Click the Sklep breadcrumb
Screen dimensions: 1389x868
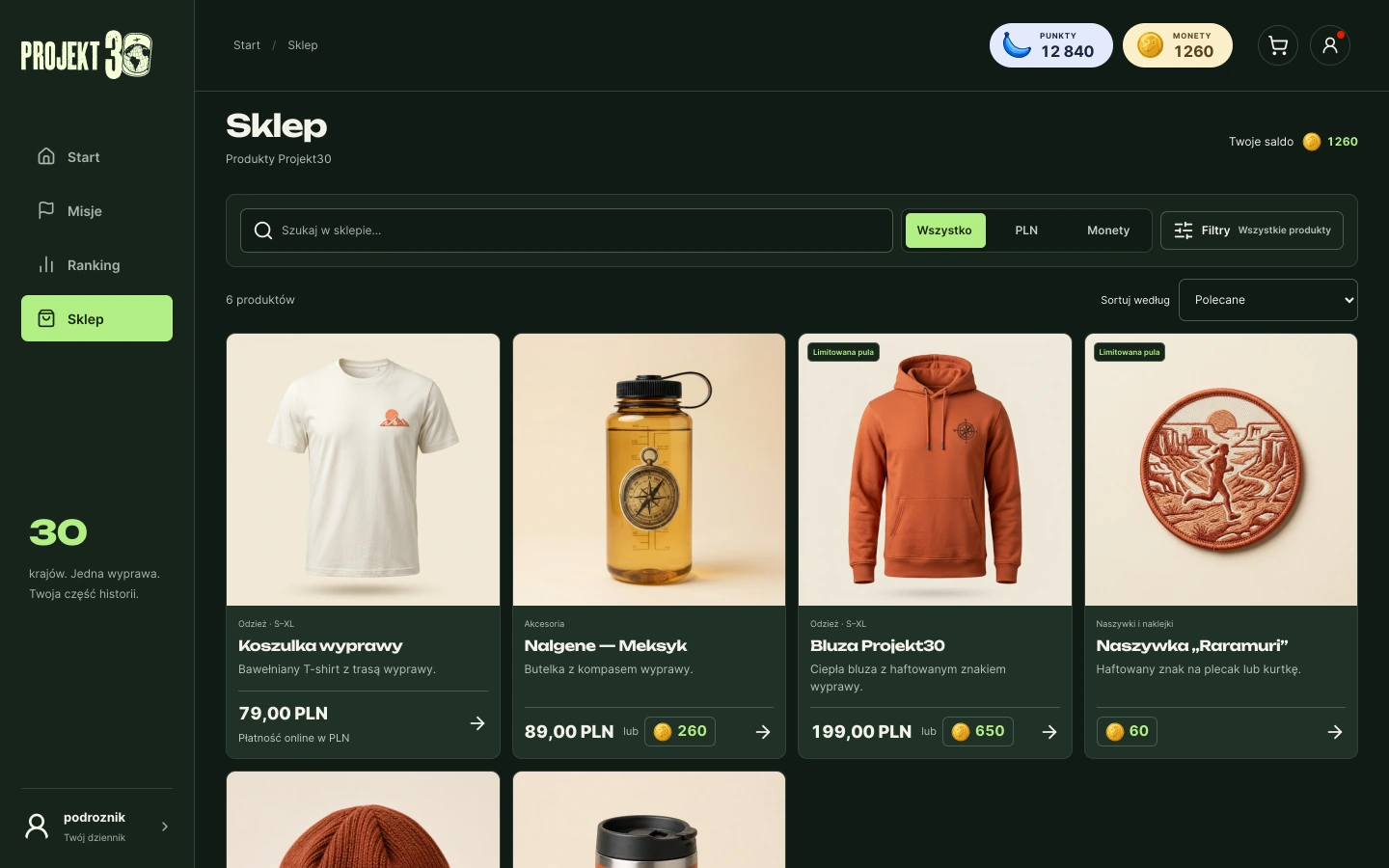[x=303, y=45]
